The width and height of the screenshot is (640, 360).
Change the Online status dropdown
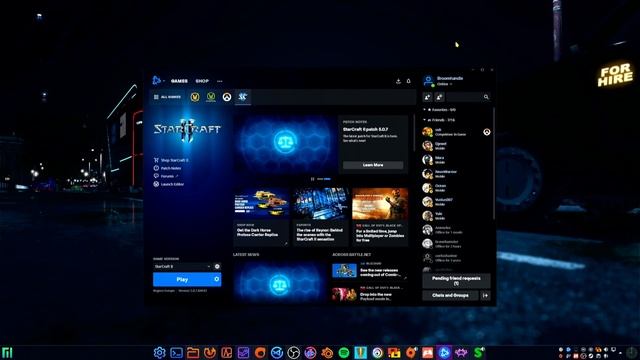point(444,84)
